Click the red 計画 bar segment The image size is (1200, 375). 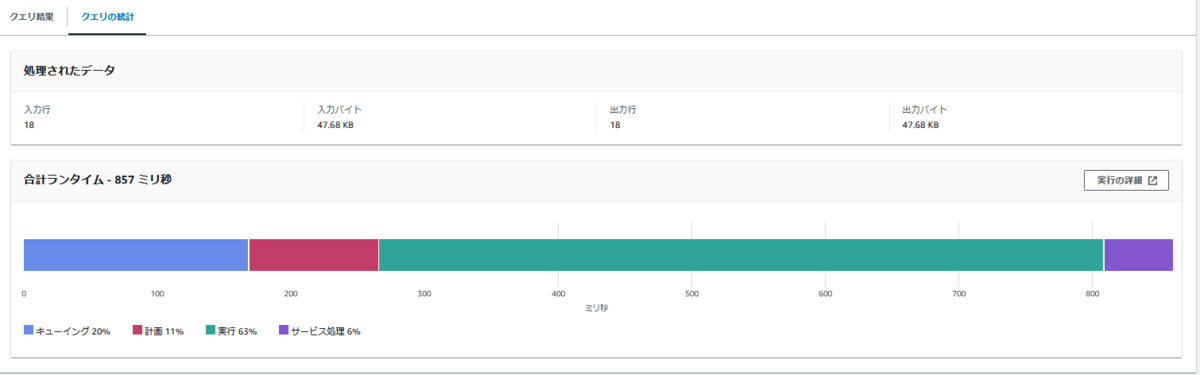(313, 255)
